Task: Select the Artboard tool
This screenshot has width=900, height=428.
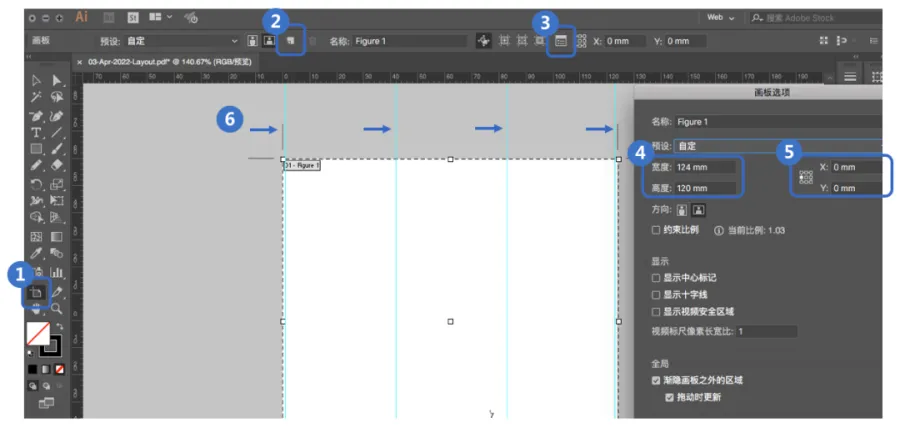Action: point(37,292)
